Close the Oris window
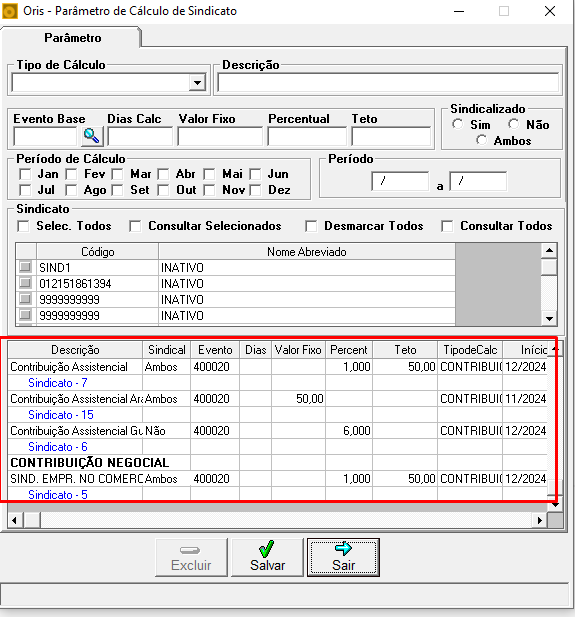 pos(550,11)
